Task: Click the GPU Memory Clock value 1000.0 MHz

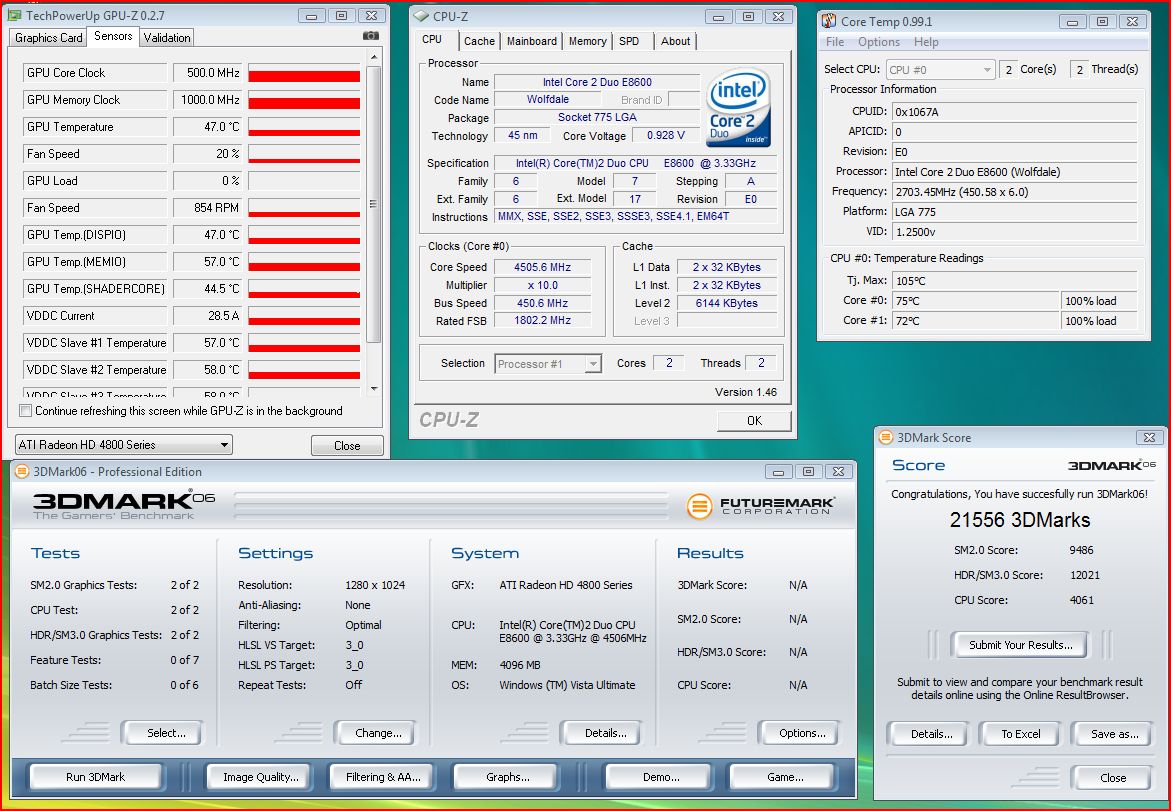Action: pyautogui.click(x=207, y=100)
